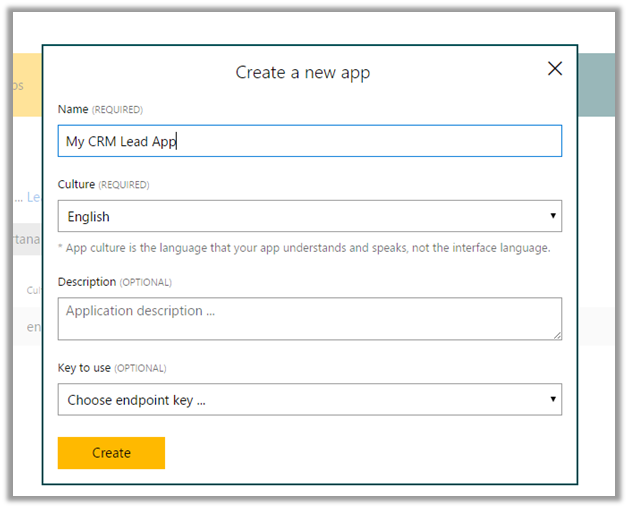Select the partially hidden yellow tab behind the dialog
This screenshot has width=628, height=508.
[x=26, y=86]
